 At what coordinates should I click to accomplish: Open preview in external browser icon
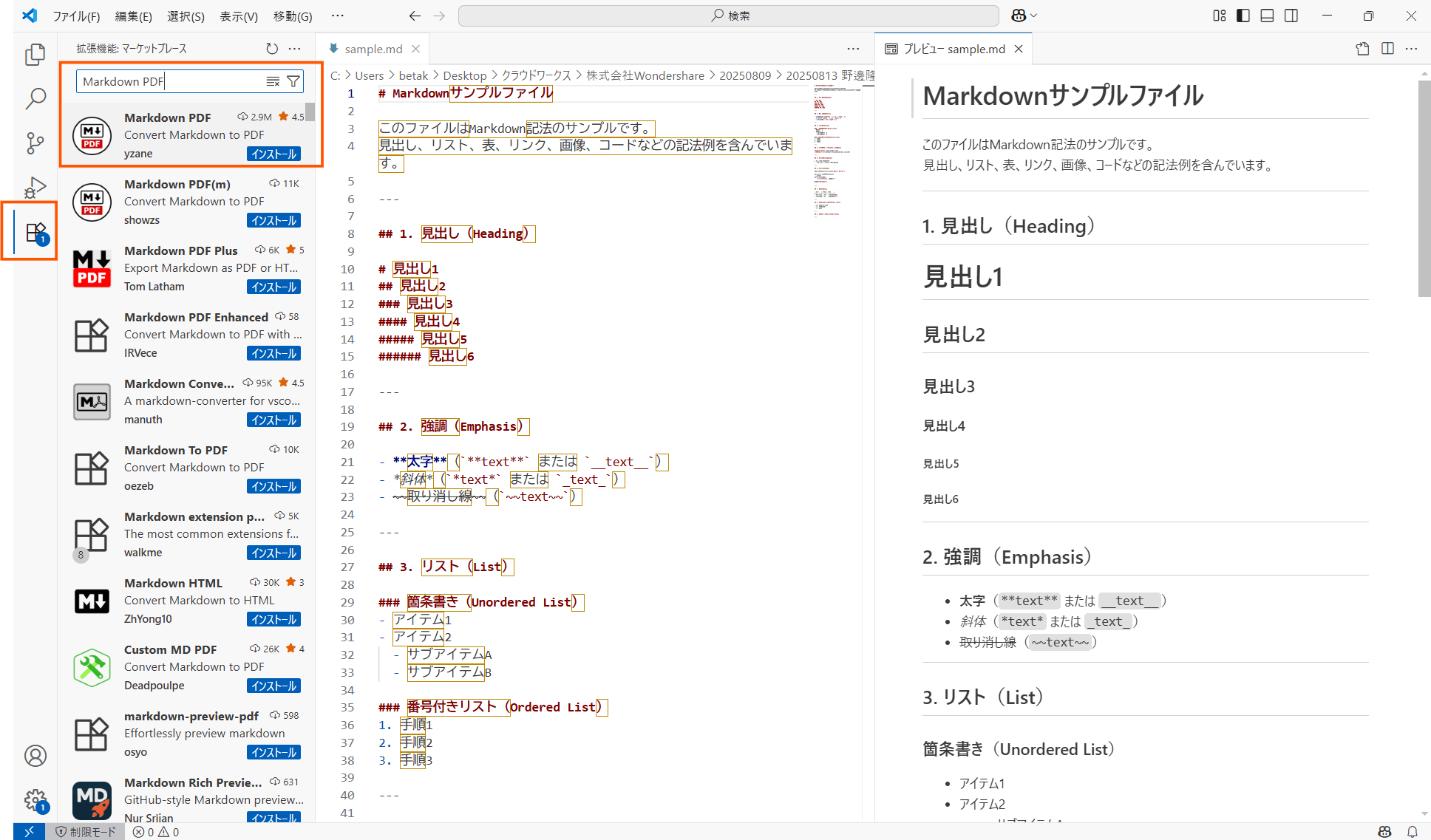point(1362,48)
